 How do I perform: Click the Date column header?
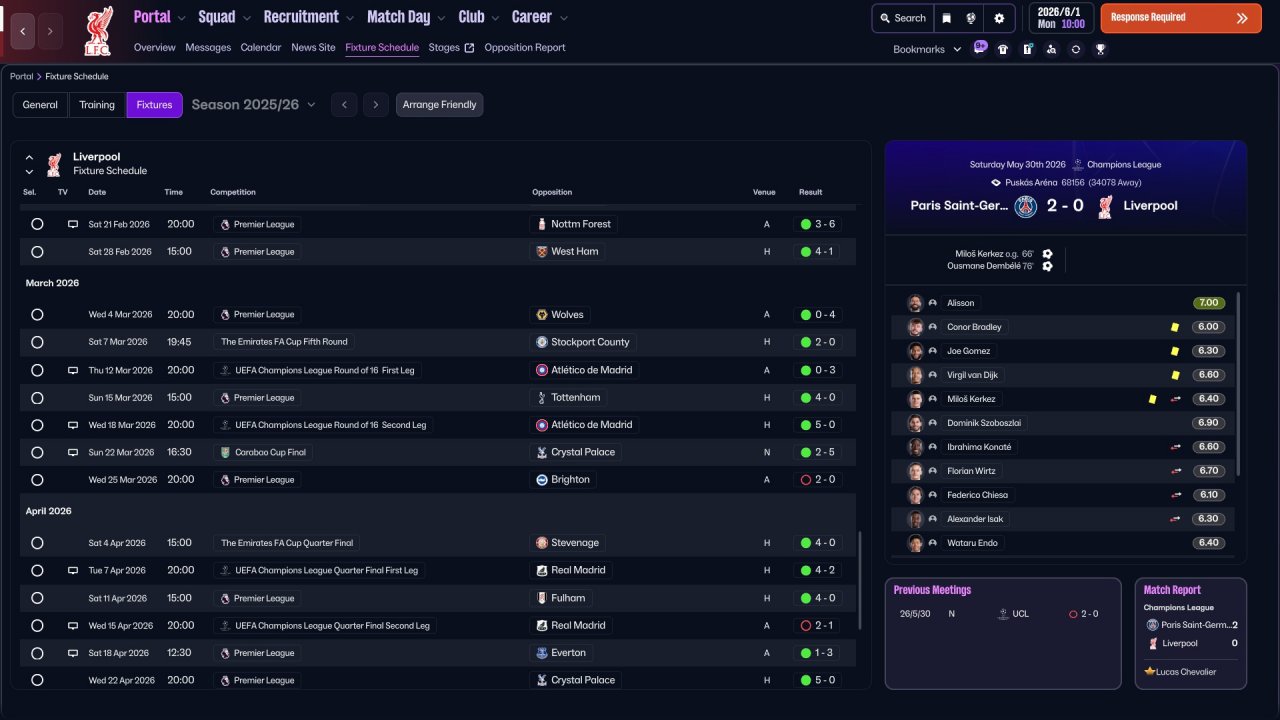(97, 192)
